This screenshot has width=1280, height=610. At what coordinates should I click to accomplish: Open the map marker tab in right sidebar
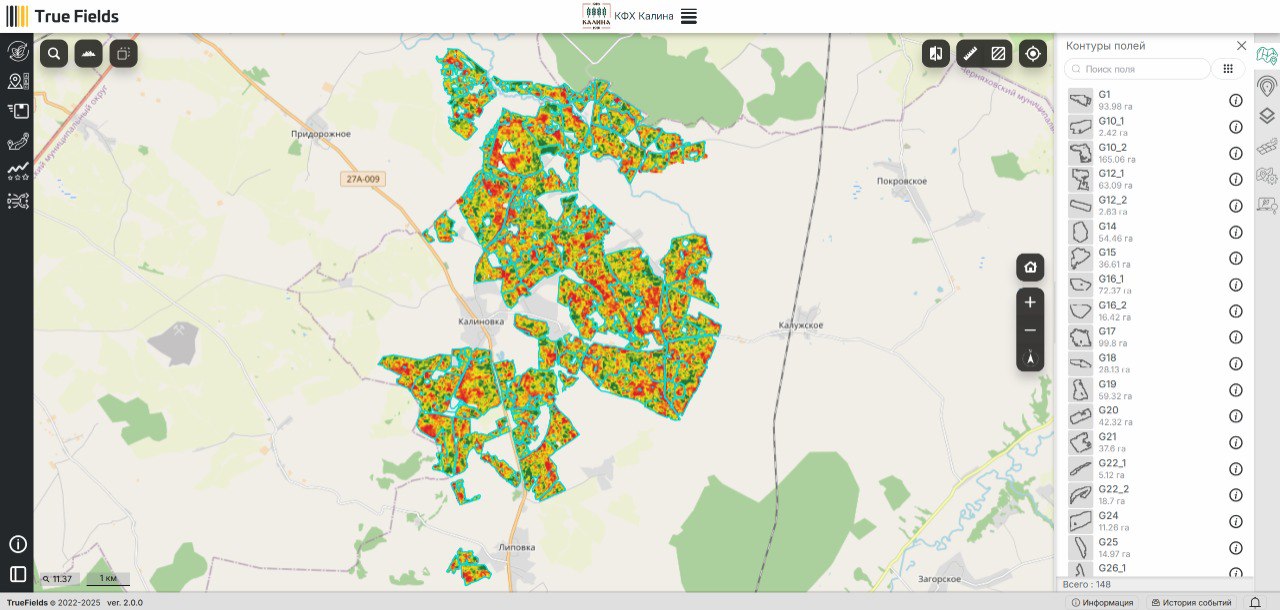pos(1266,87)
